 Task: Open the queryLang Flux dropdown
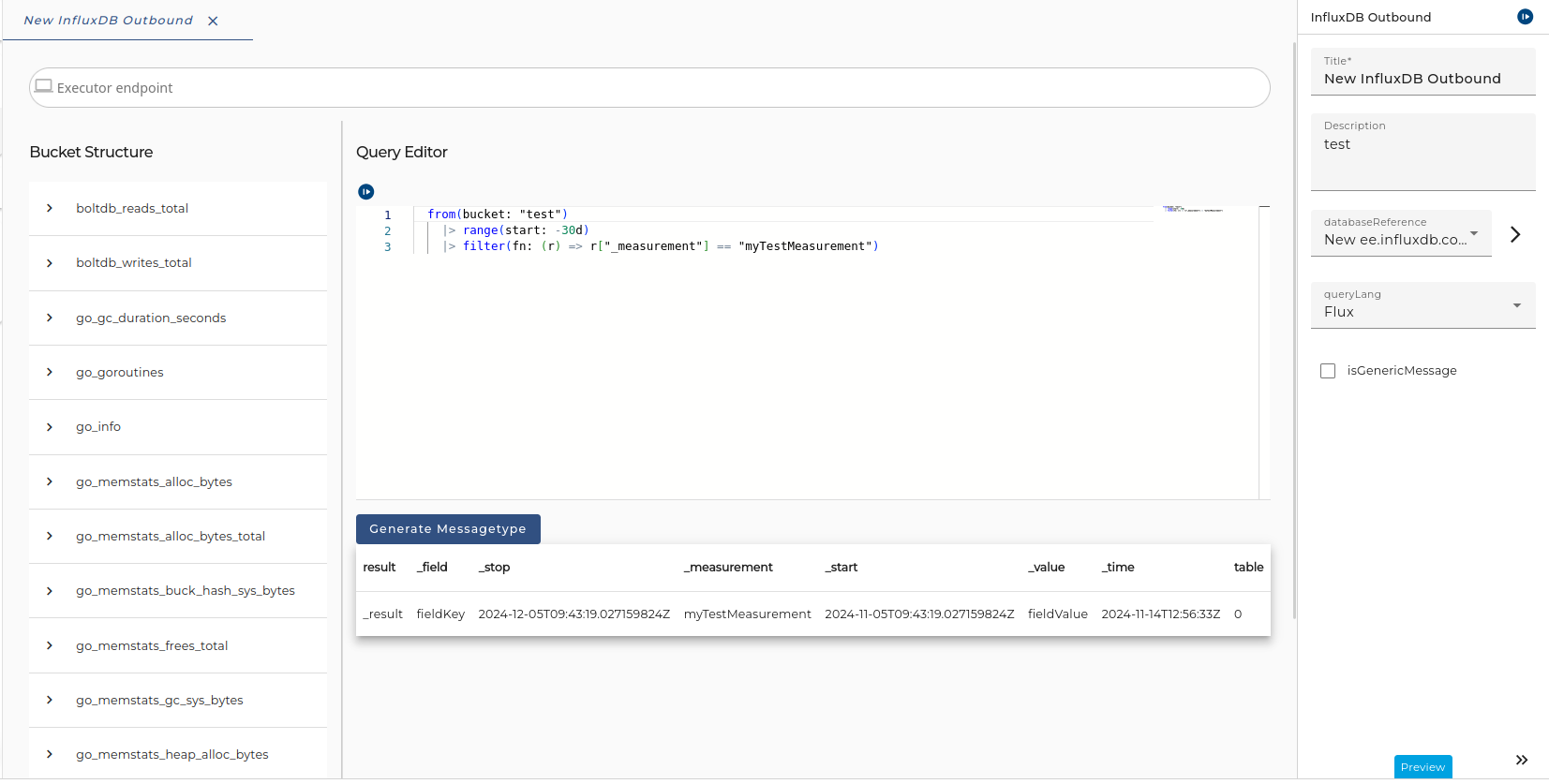coord(1423,304)
